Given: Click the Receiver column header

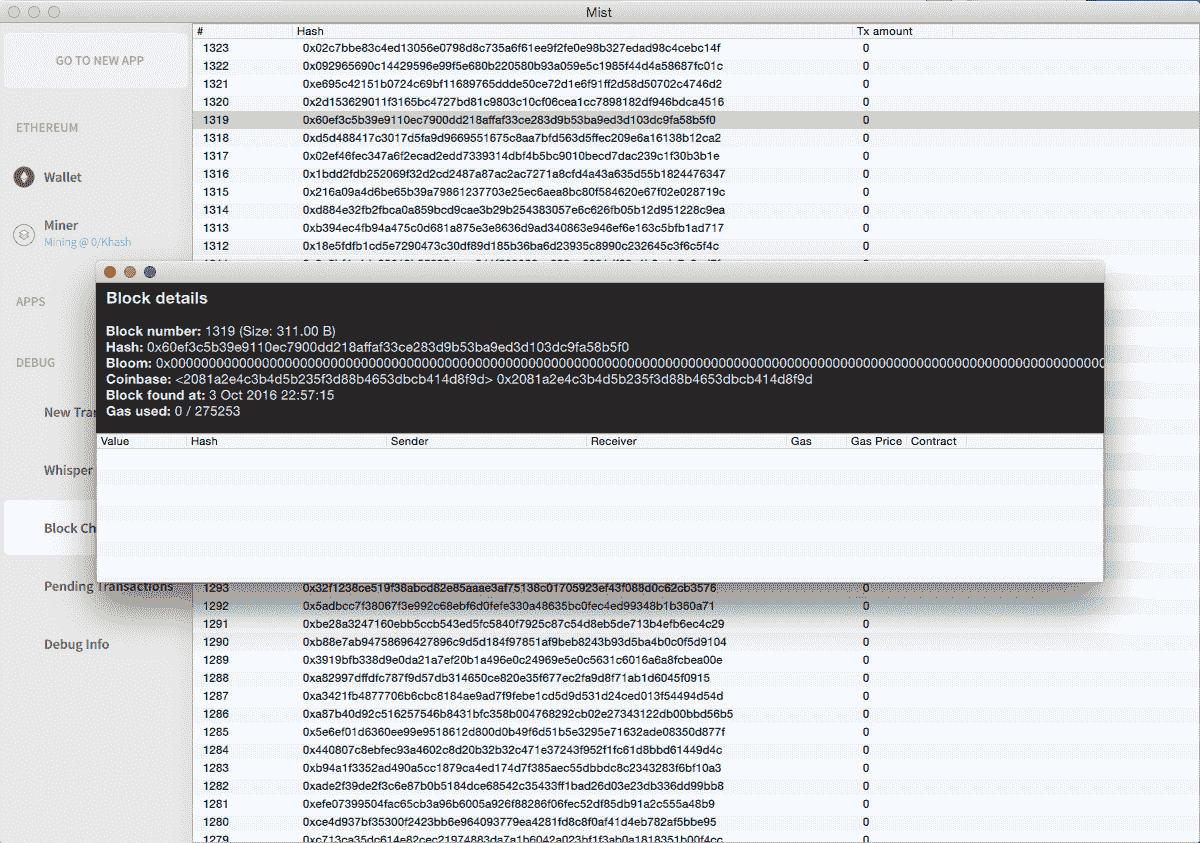Looking at the screenshot, I should 687,441.
